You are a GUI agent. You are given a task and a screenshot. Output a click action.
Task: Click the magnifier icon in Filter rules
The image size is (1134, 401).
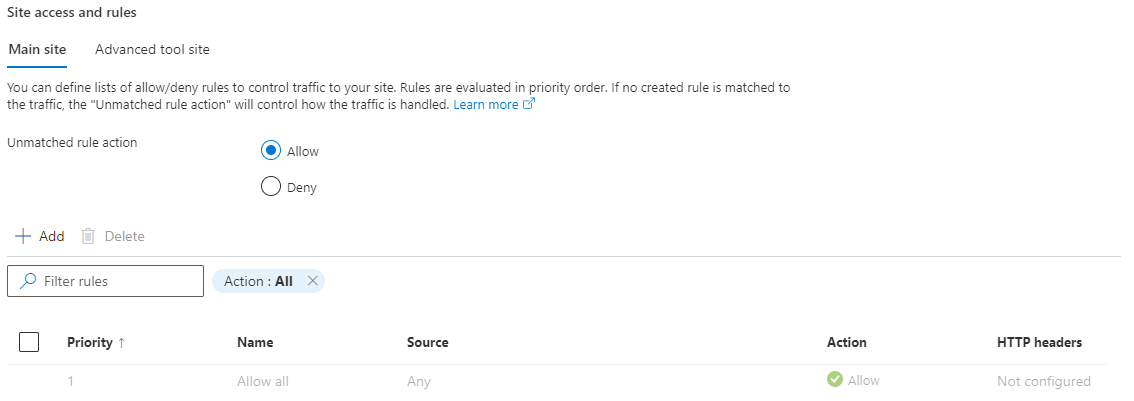click(28, 282)
